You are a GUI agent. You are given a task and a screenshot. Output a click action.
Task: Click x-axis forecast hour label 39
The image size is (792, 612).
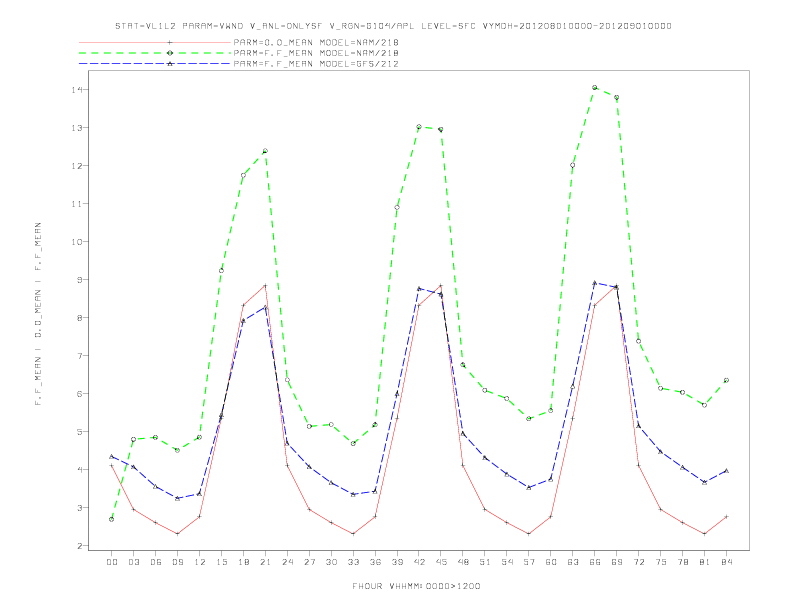[x=397, y=562]
